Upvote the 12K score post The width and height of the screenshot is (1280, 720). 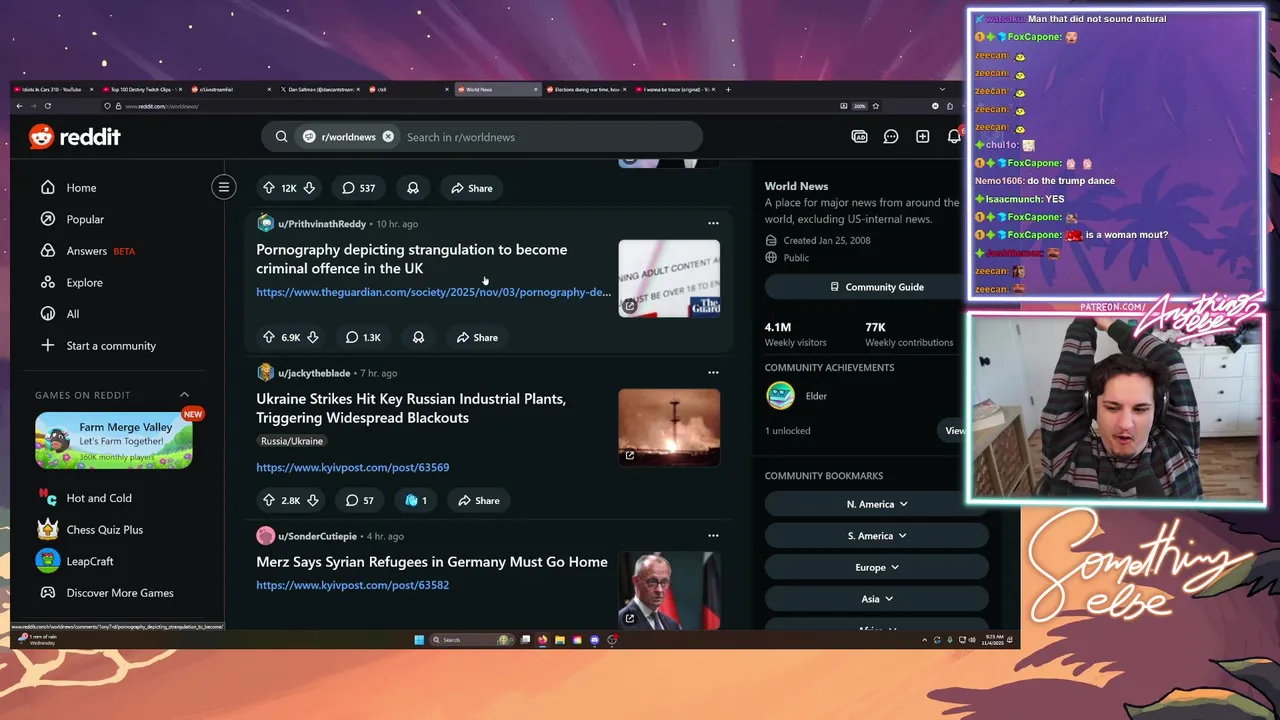(268, 188)
